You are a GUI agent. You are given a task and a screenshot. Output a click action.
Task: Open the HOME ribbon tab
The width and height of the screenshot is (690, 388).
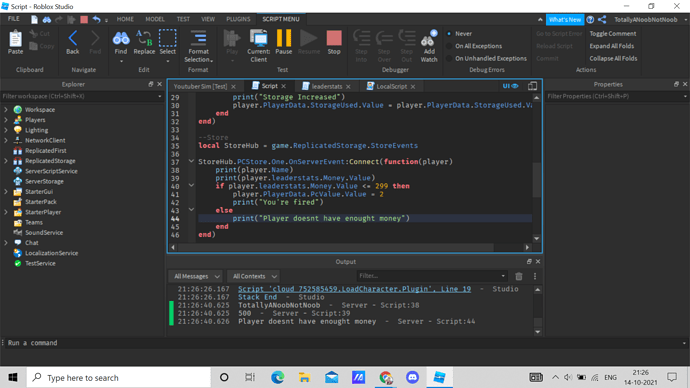pyautogui.click(x=125, y=19)
